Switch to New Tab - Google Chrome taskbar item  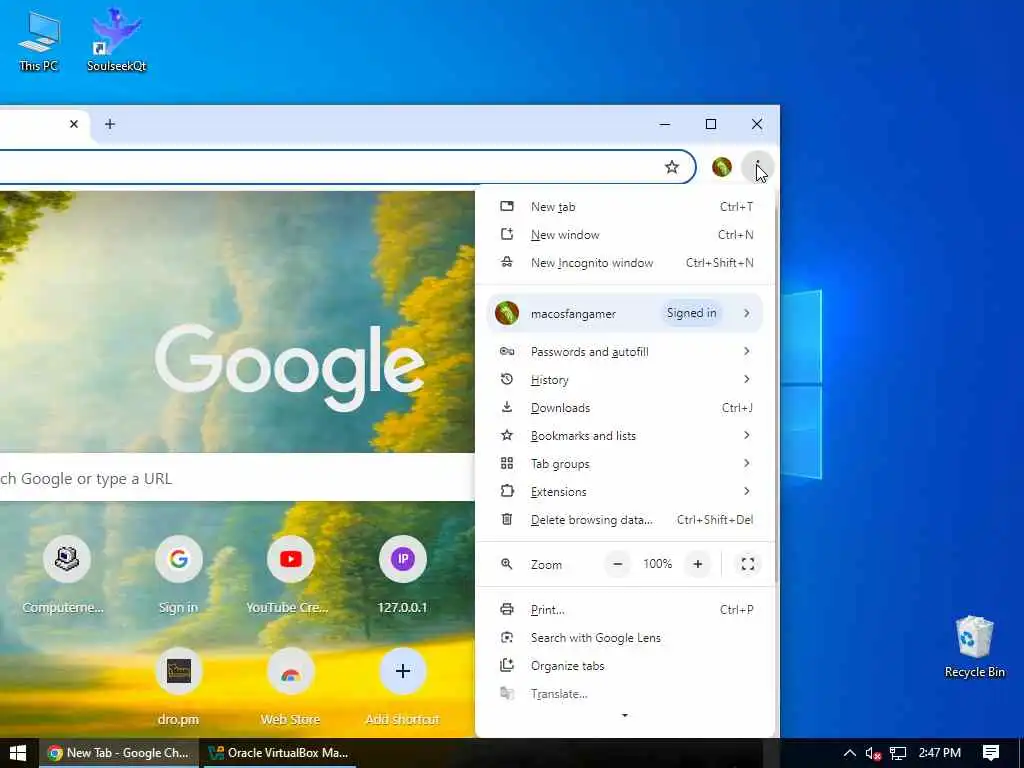coord(119,753)
